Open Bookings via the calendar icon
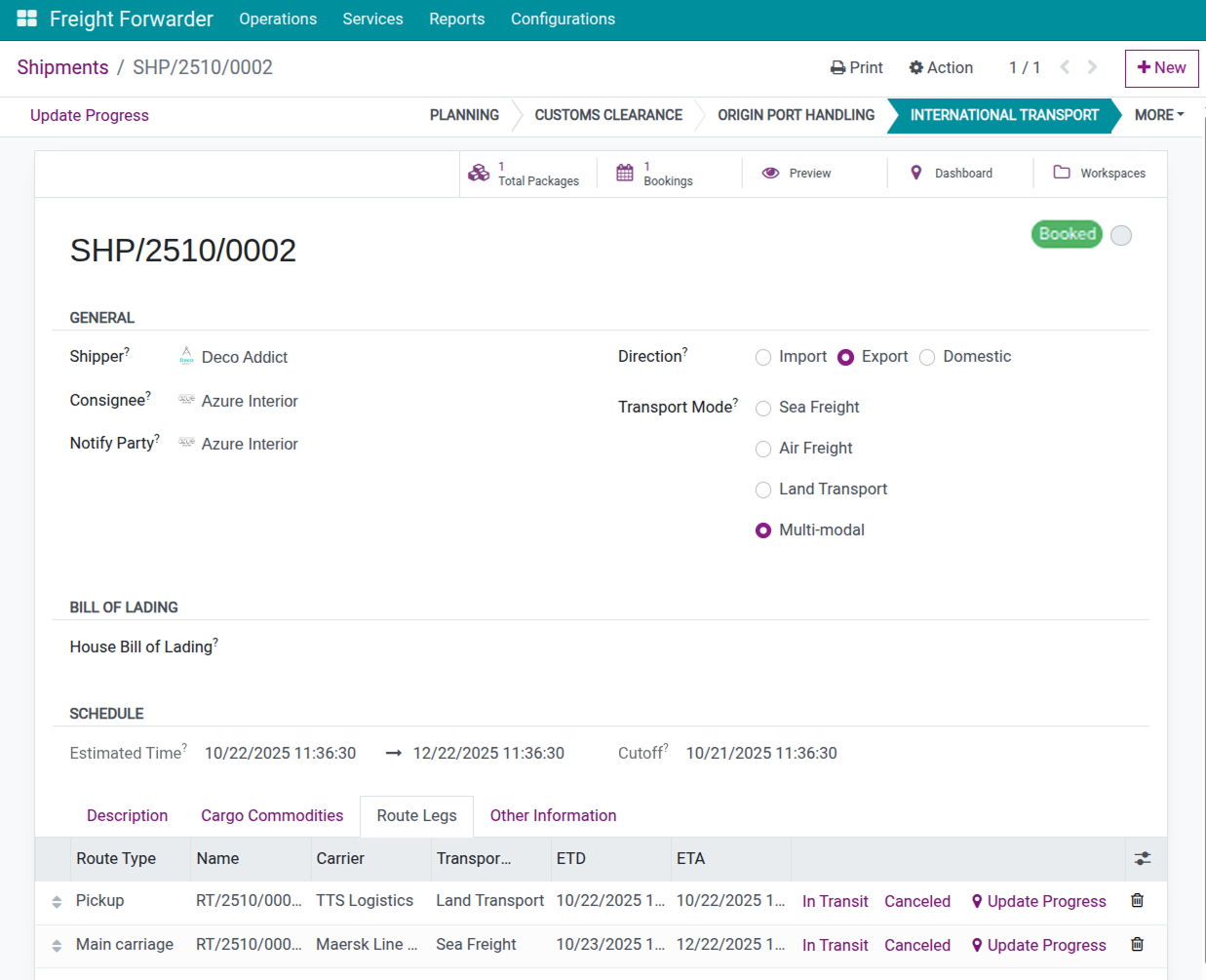1206x980 pixels. (x=625, y=173)
